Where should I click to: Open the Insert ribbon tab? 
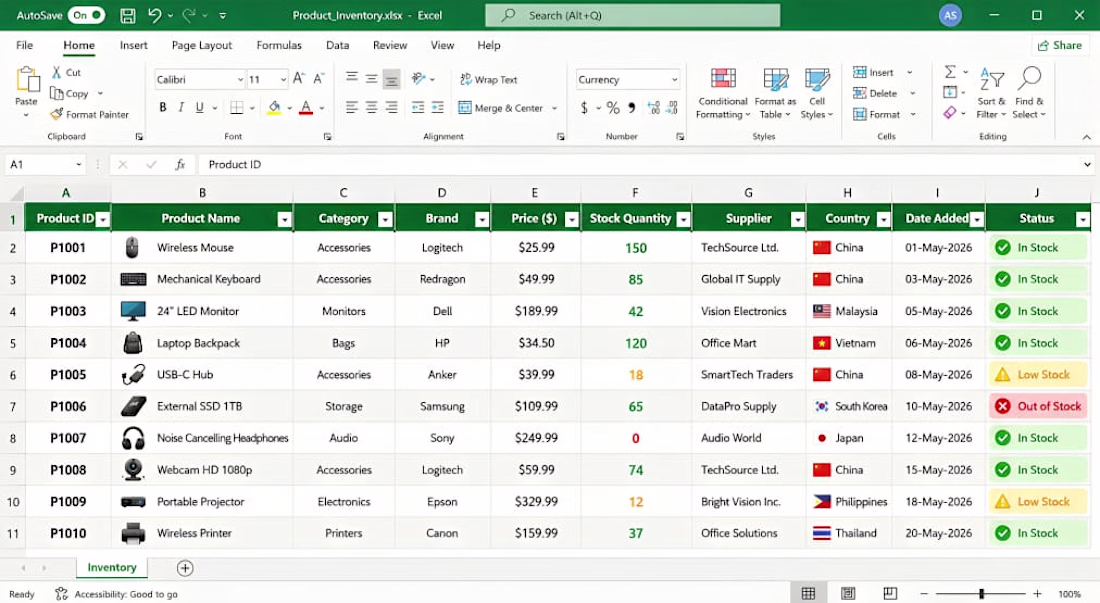(x=133, y=46)
